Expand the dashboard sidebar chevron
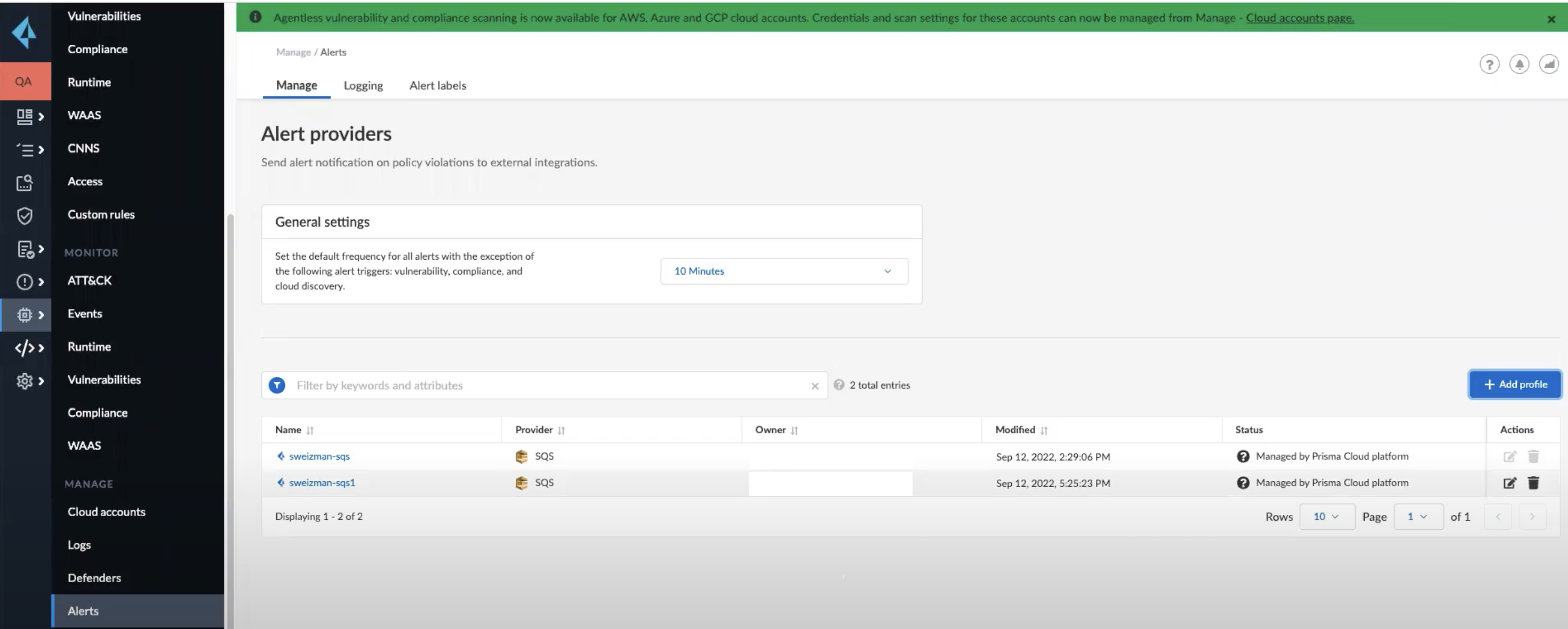This screenshot has height=629, width=1568. tap(41, 116)
